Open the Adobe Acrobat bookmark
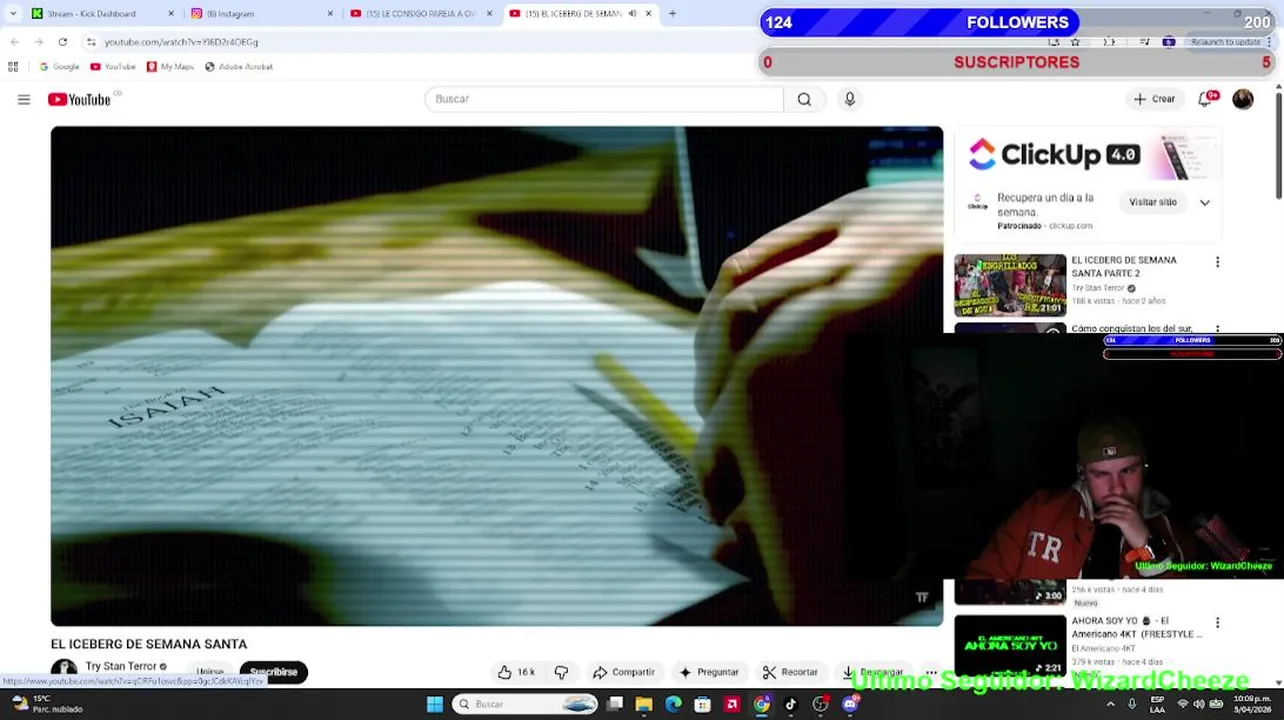 click(x=239, y=67)
